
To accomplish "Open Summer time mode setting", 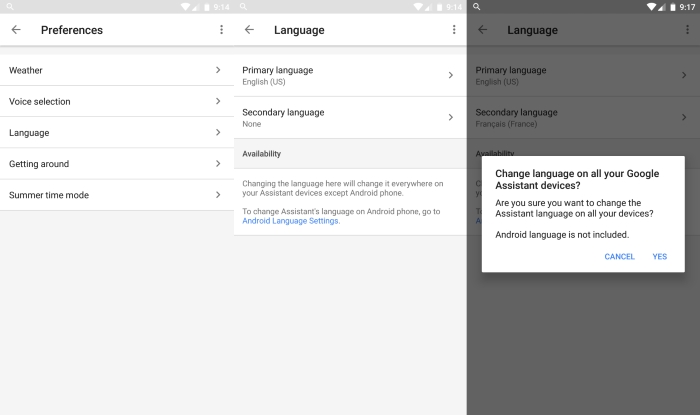I will 49,195.
